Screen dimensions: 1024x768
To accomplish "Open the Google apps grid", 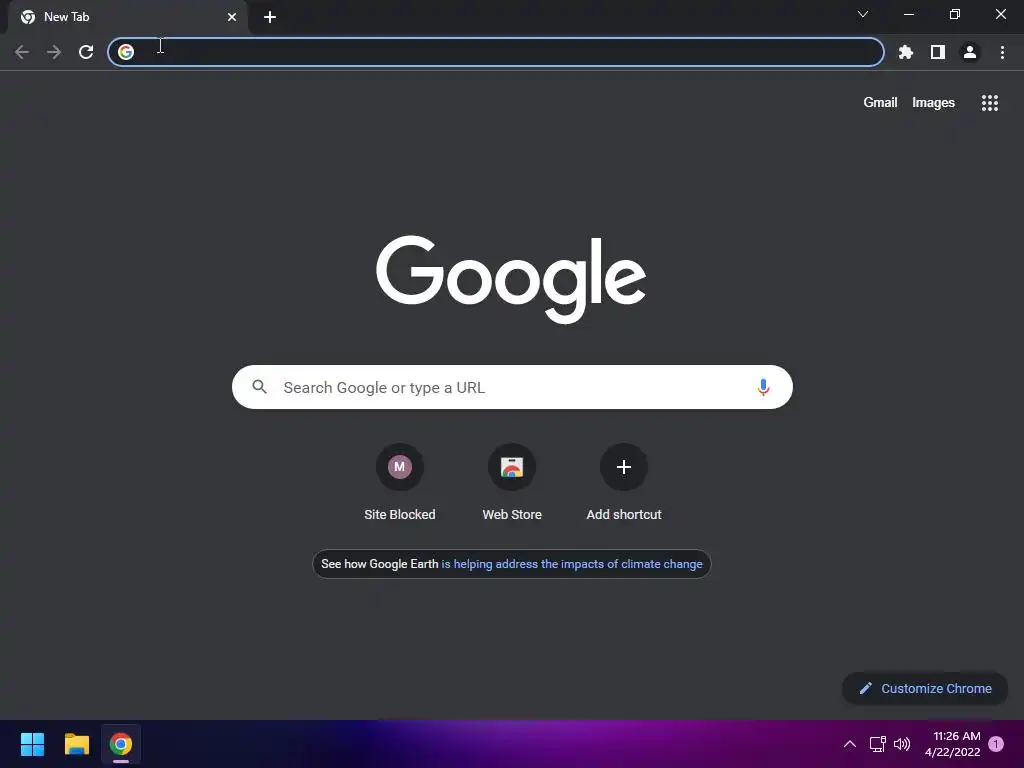I will 990,103.
